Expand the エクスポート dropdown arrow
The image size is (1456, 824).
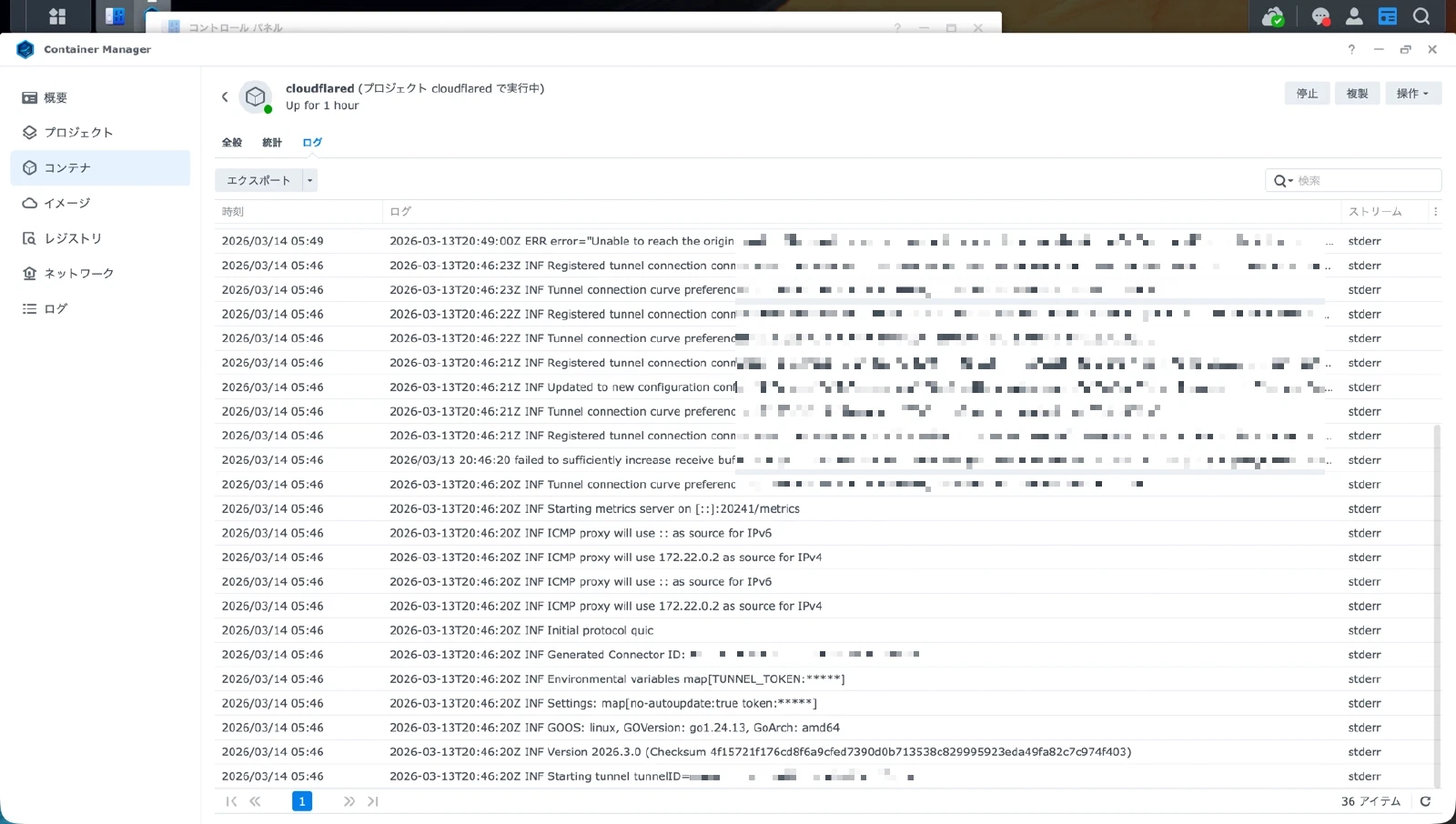310,180
